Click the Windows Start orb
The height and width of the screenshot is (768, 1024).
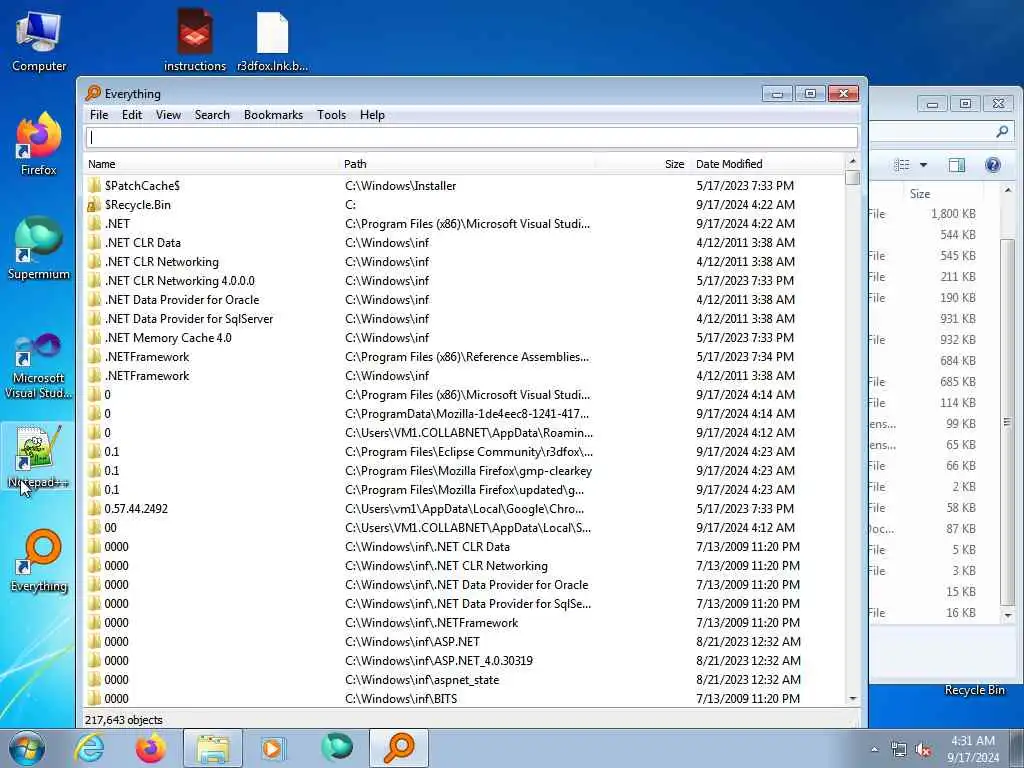[27, 748]
